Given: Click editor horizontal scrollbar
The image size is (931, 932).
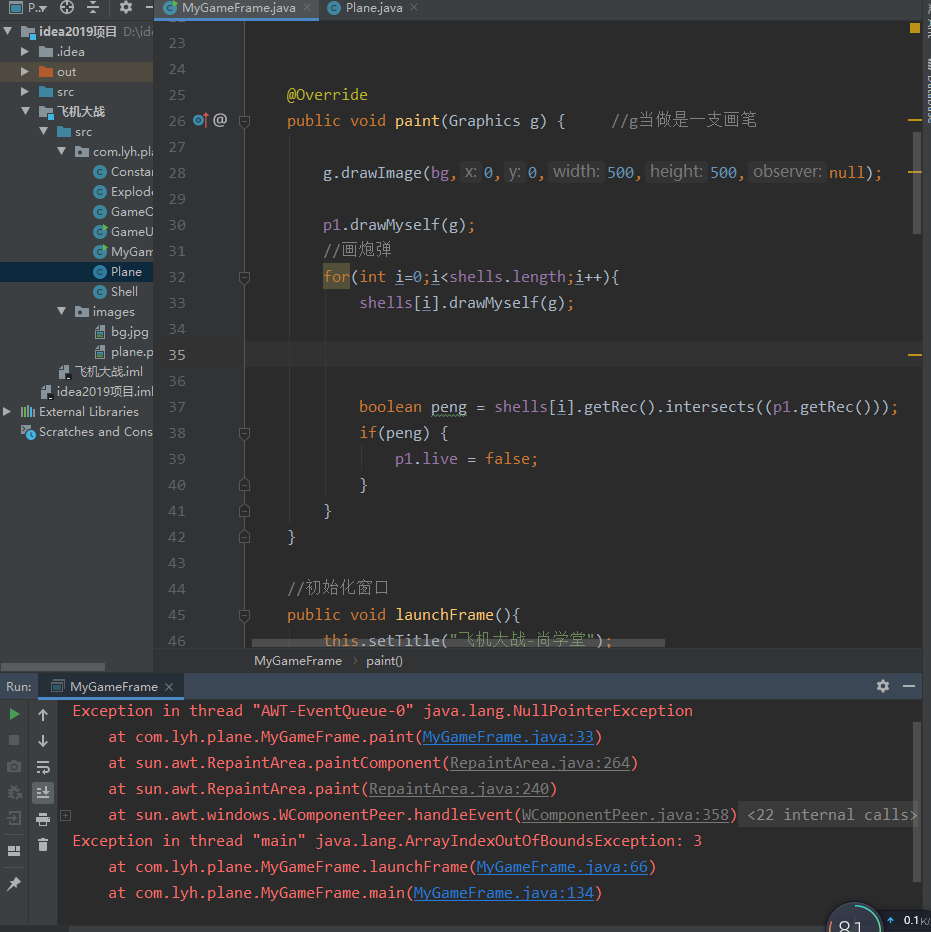Looking at the screenshot, I should tap(458, 643).
